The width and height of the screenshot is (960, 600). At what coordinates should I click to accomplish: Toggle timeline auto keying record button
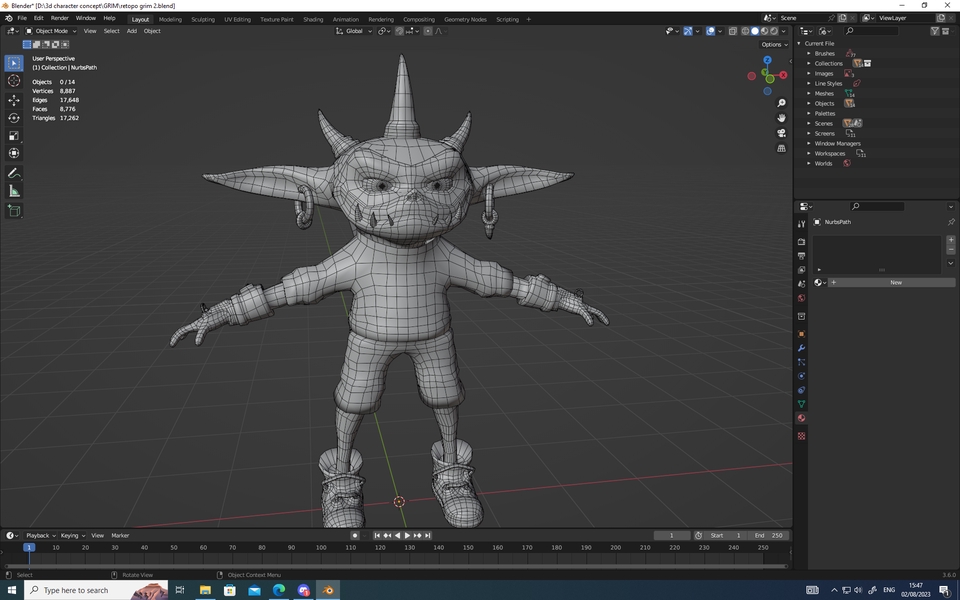click(354, 536)
